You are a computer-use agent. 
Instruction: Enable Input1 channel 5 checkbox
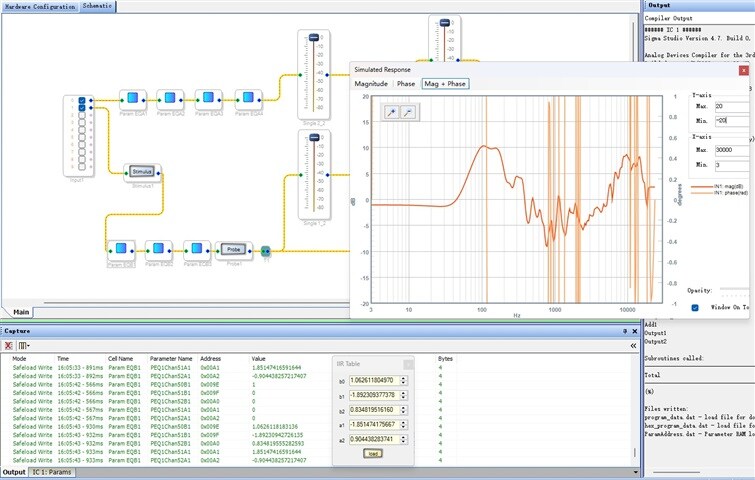click(x=82, y=137)
